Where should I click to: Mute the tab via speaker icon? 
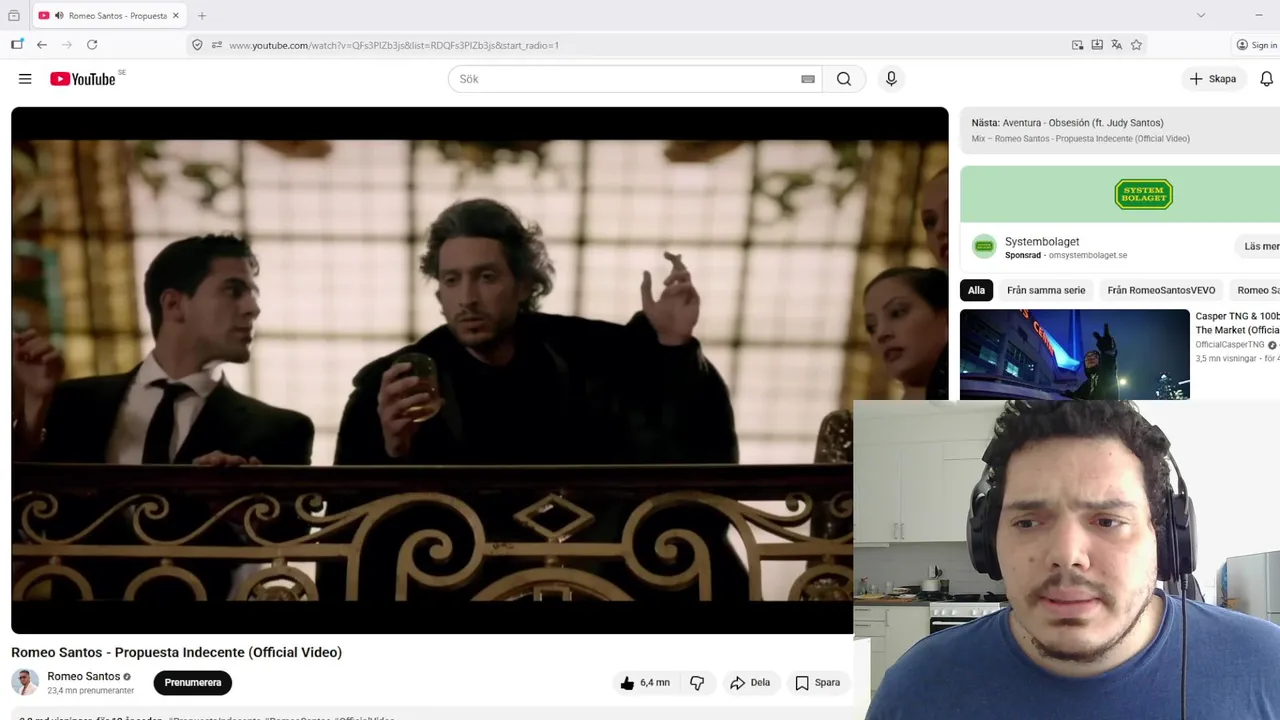click(59, 16)
